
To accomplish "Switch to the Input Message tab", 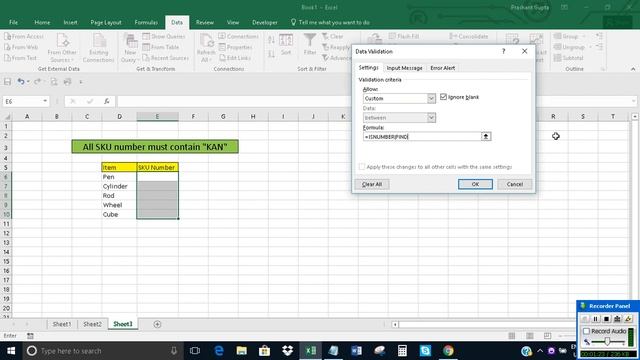I will [404, 68].
